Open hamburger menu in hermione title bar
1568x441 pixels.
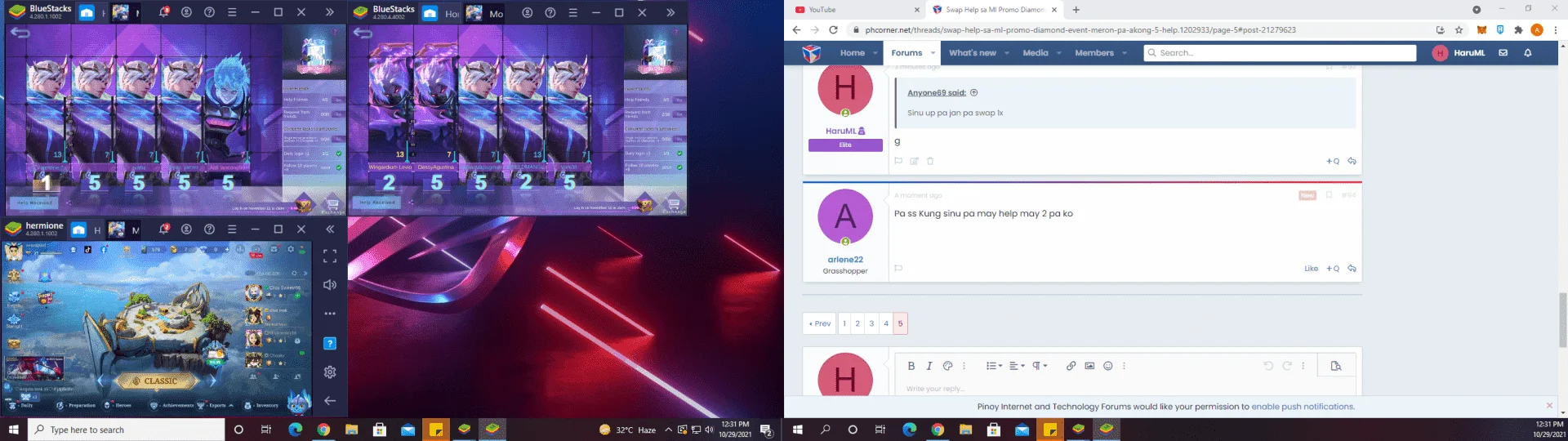[x=232, y=229]
